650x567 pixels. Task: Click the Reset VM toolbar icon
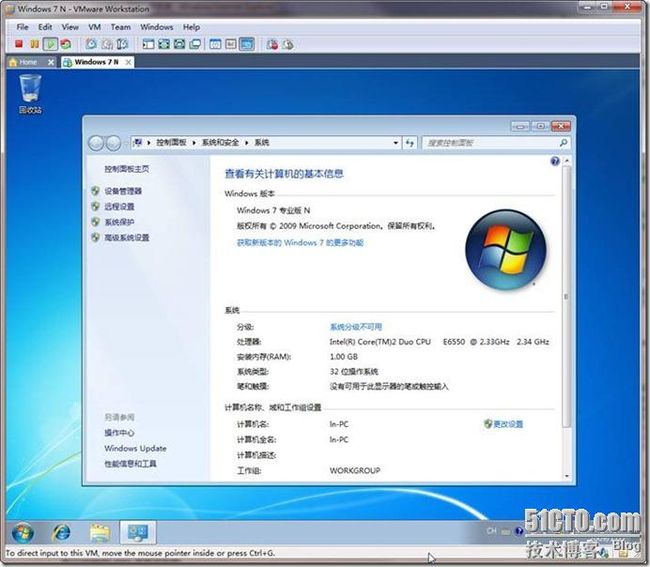[65, 44]
